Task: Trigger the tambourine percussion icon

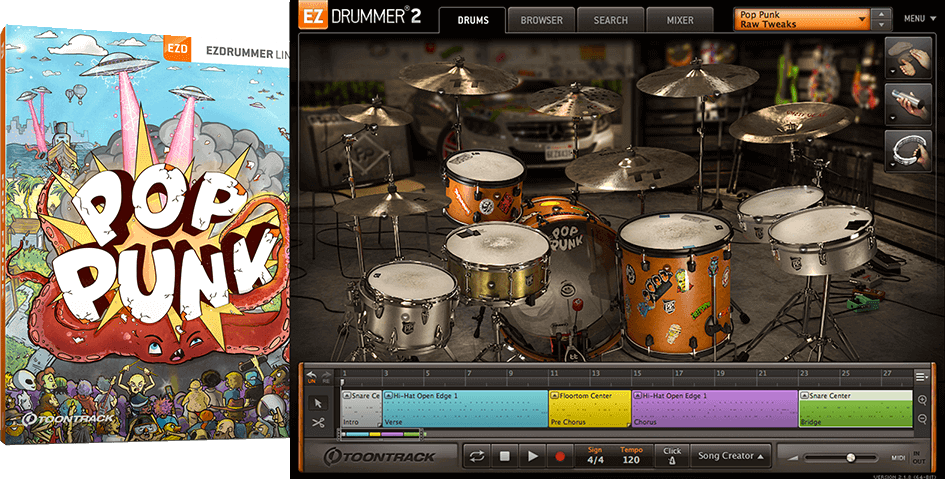Action: tap(910, 151)
